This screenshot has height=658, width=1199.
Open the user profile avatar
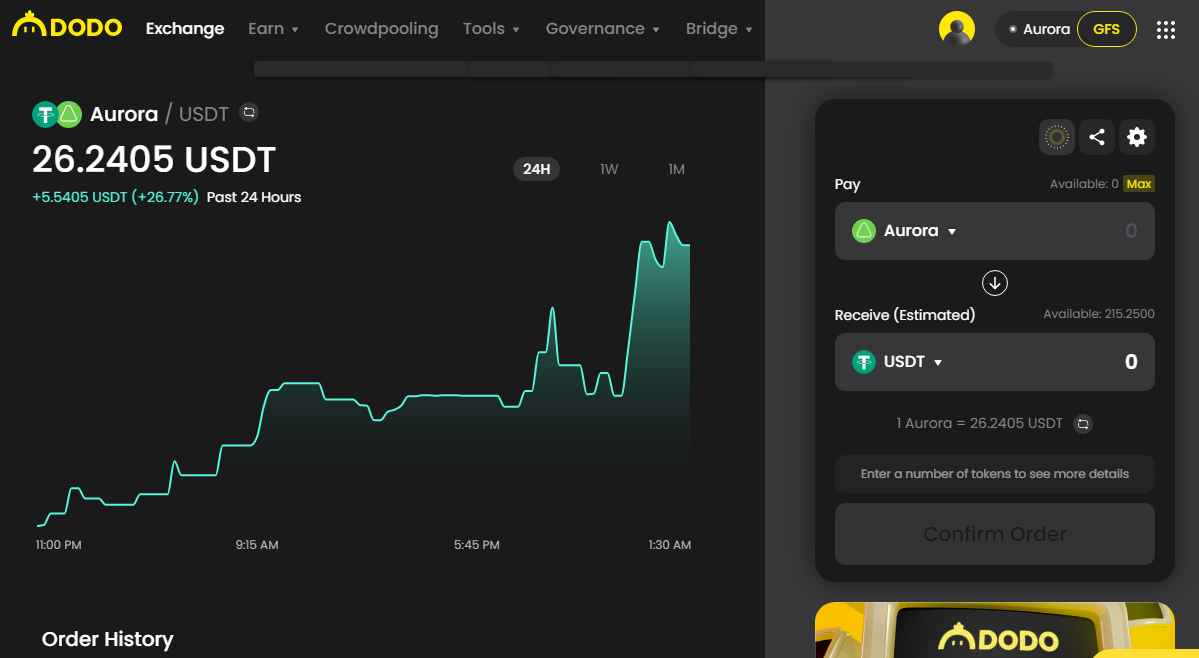(957, 29)
